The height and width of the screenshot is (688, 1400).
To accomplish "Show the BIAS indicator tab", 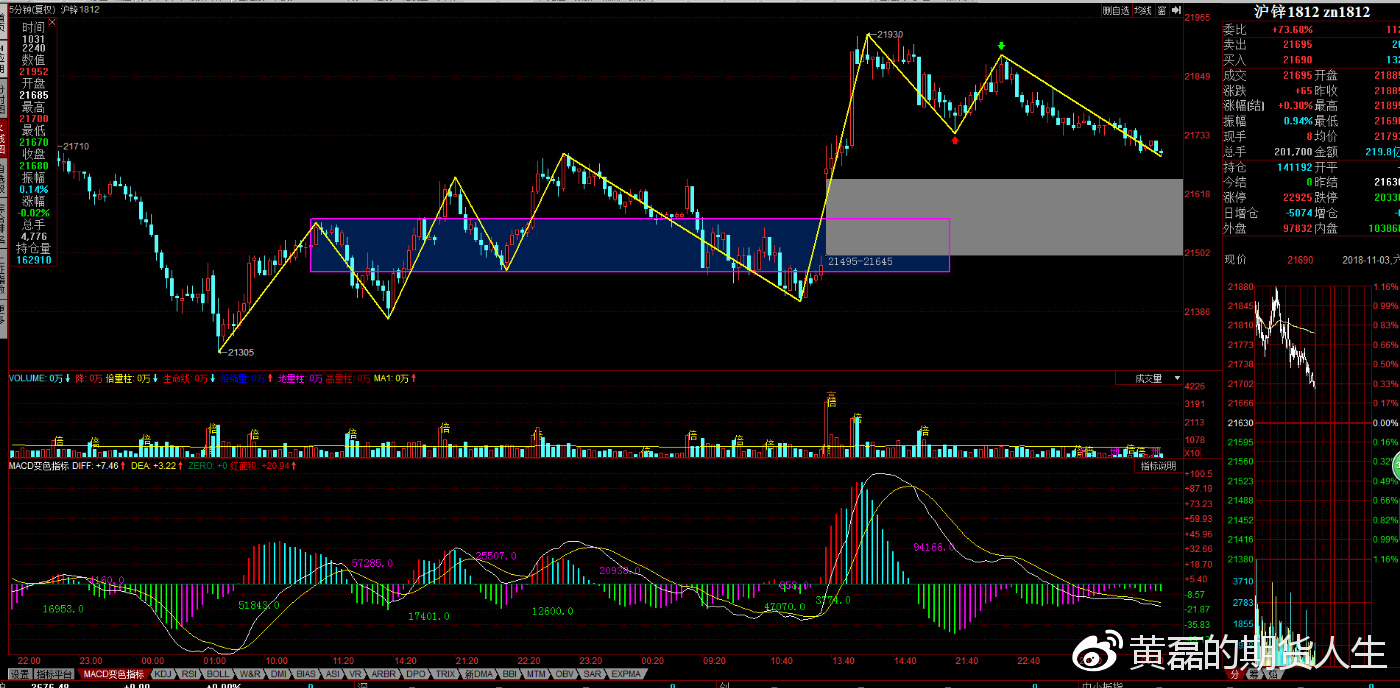I will (x=307, y=674).
